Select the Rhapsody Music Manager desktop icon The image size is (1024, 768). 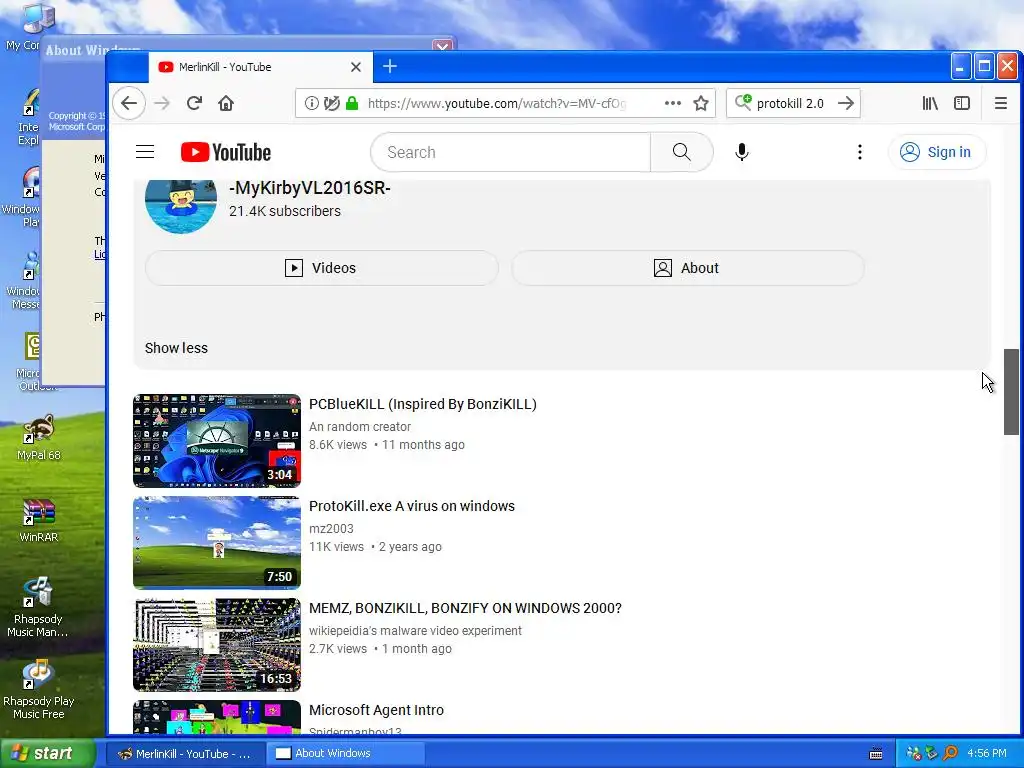click(37, 607)
